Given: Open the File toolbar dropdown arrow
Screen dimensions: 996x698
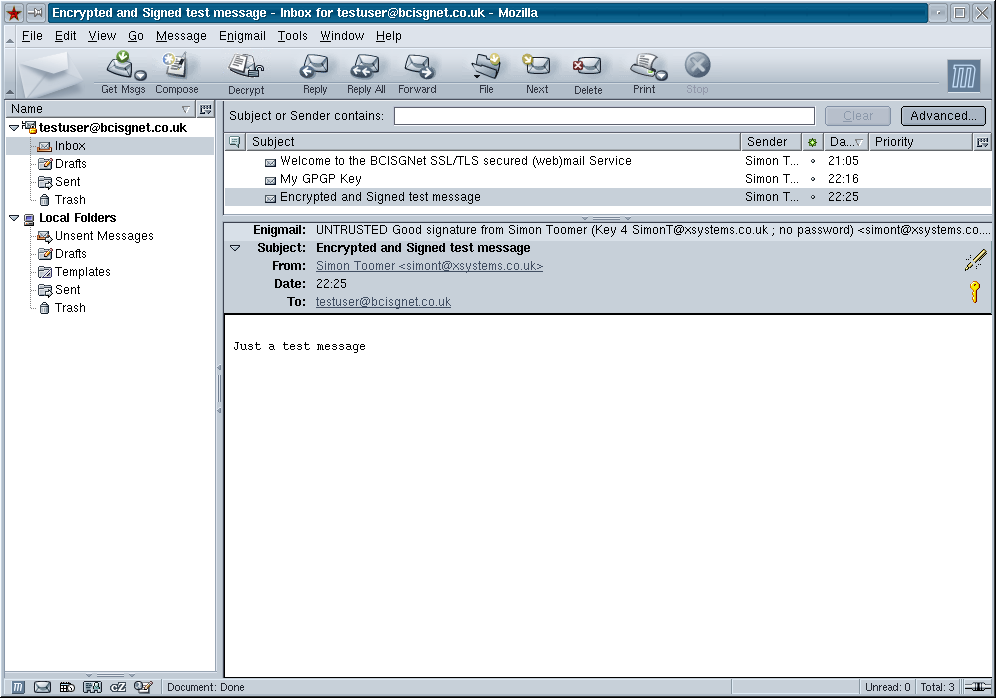Looking at the screenshot, I should coord(477,77).
